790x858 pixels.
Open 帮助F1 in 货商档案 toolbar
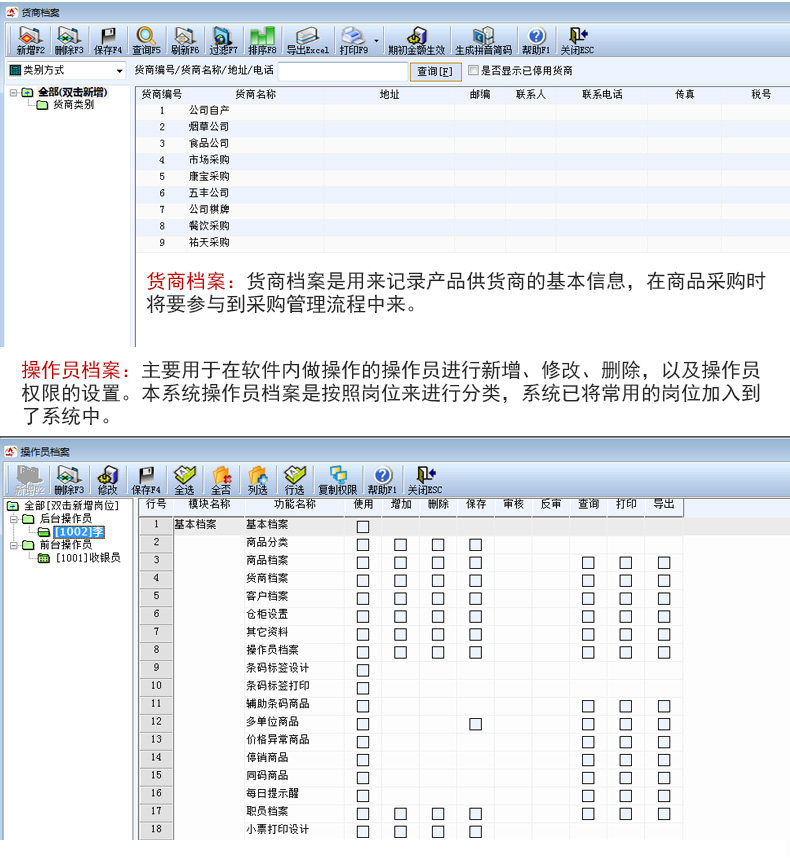[536, 41]
